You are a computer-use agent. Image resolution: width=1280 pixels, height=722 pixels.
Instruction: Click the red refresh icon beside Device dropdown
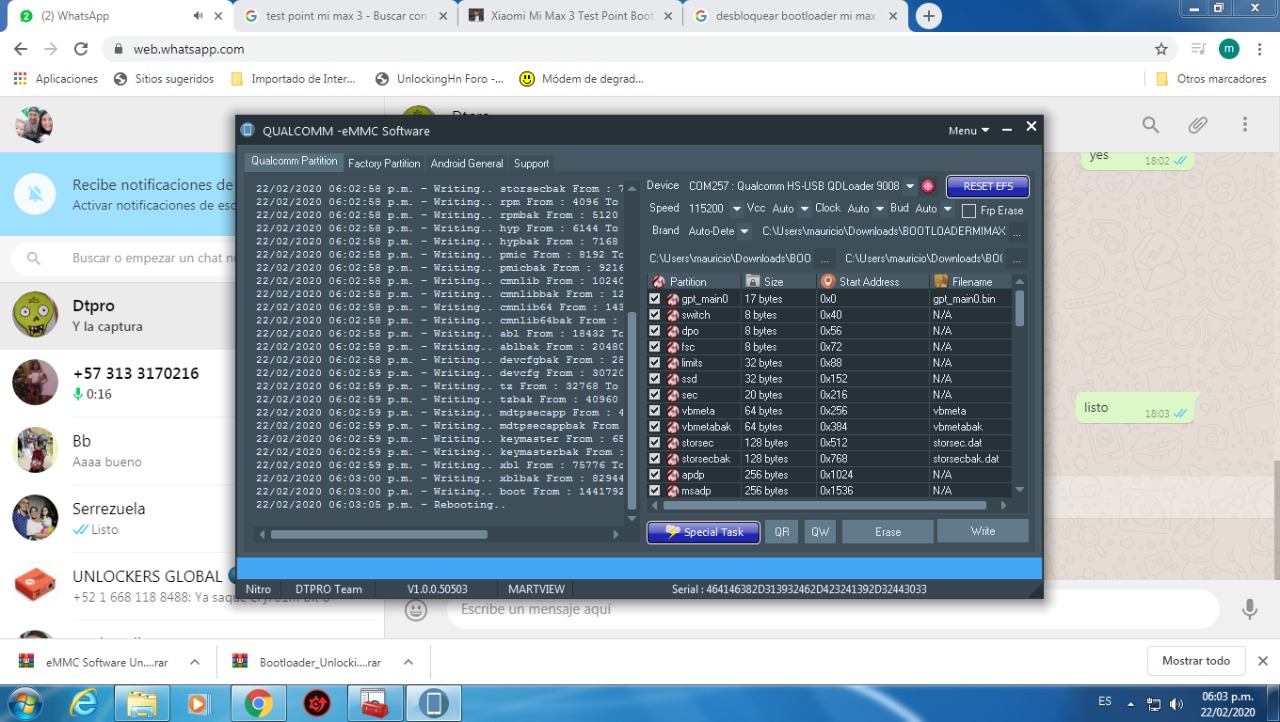click(928, 186)
